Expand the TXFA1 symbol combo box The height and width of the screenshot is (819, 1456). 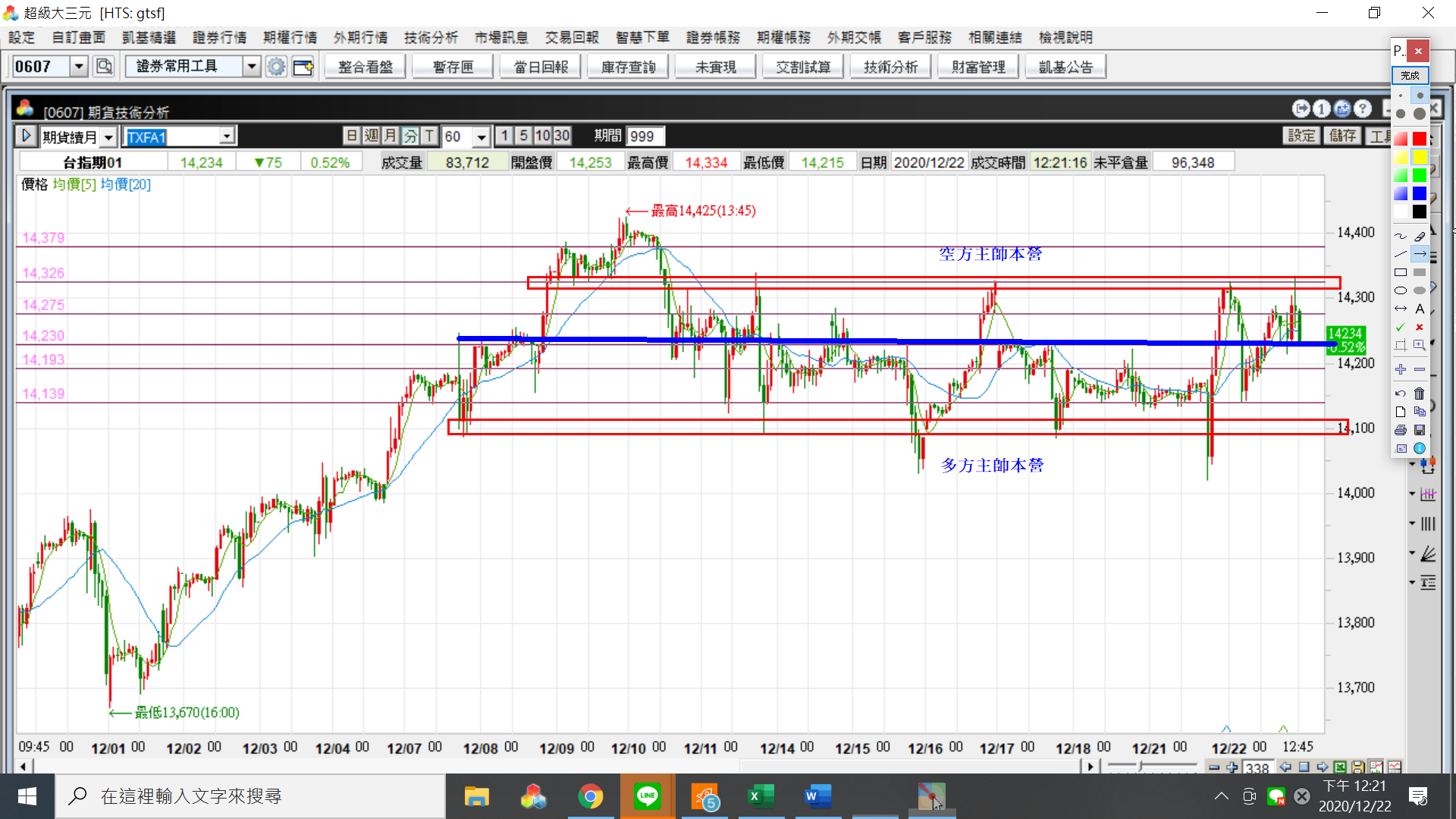click(227, 136)
